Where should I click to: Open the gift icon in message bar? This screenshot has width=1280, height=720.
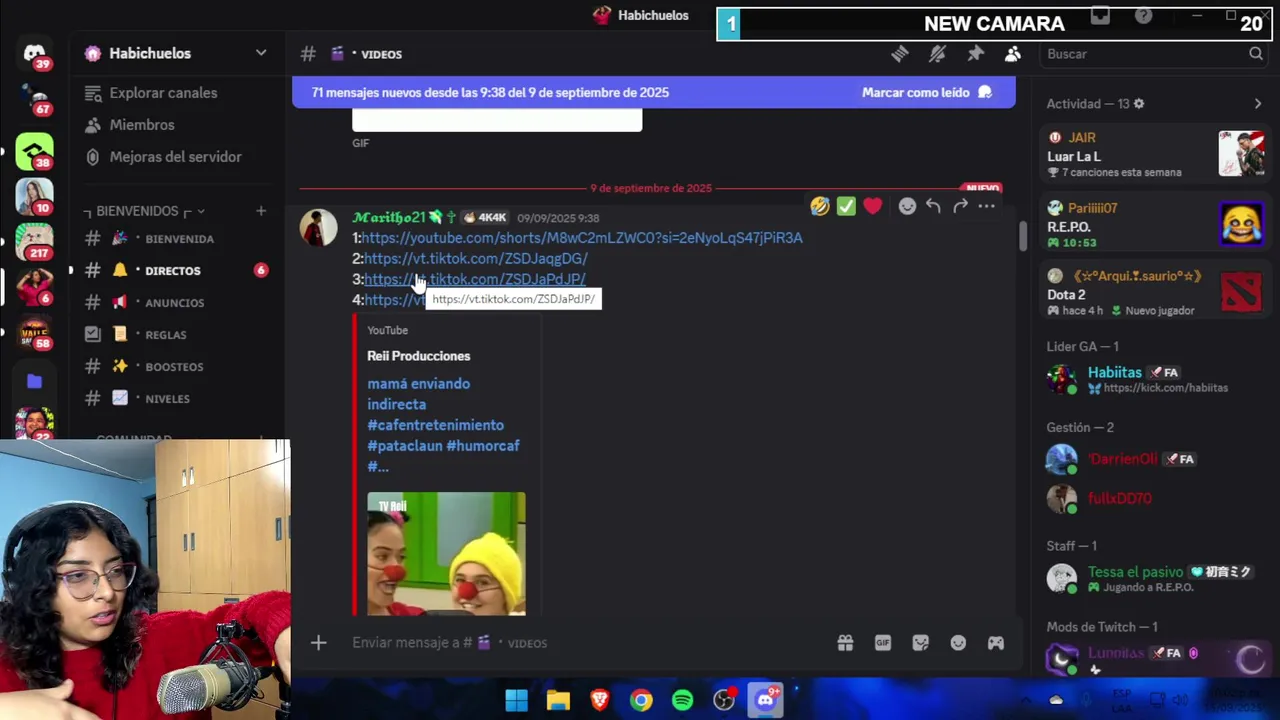click(845, 643)
